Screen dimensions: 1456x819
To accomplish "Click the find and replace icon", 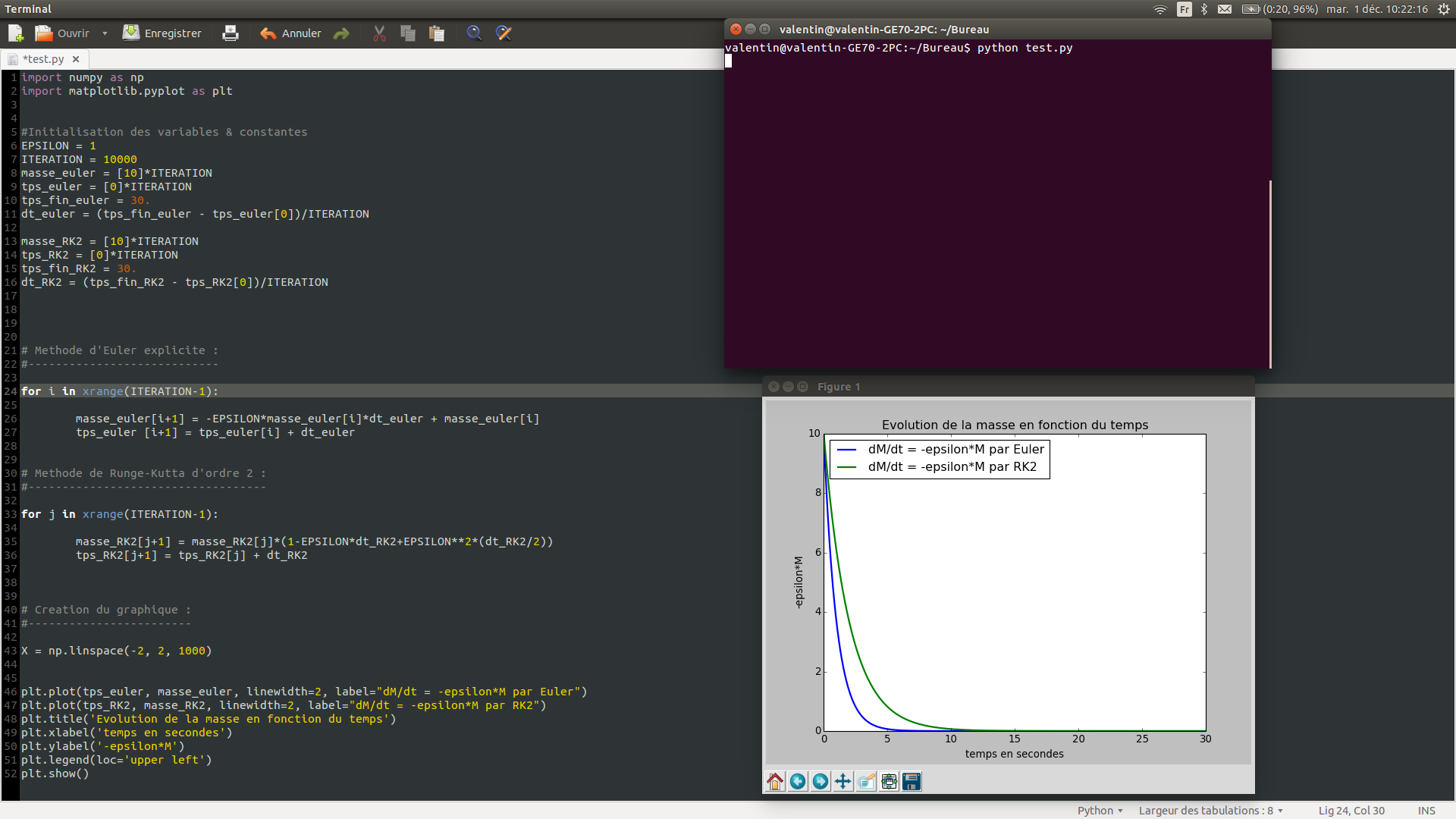I will tap(504, 33).
